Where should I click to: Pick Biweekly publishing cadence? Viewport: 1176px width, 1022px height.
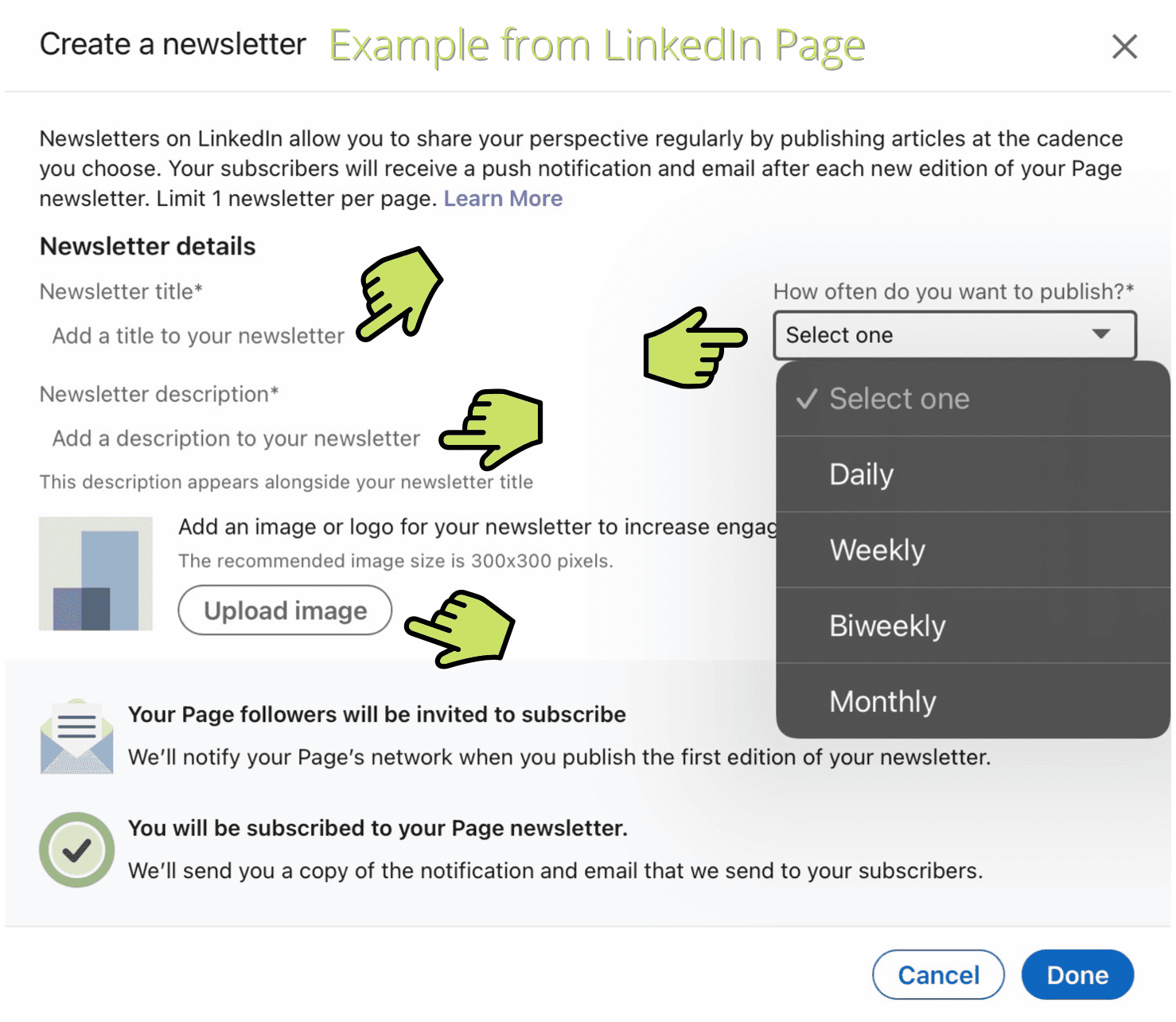972,626
